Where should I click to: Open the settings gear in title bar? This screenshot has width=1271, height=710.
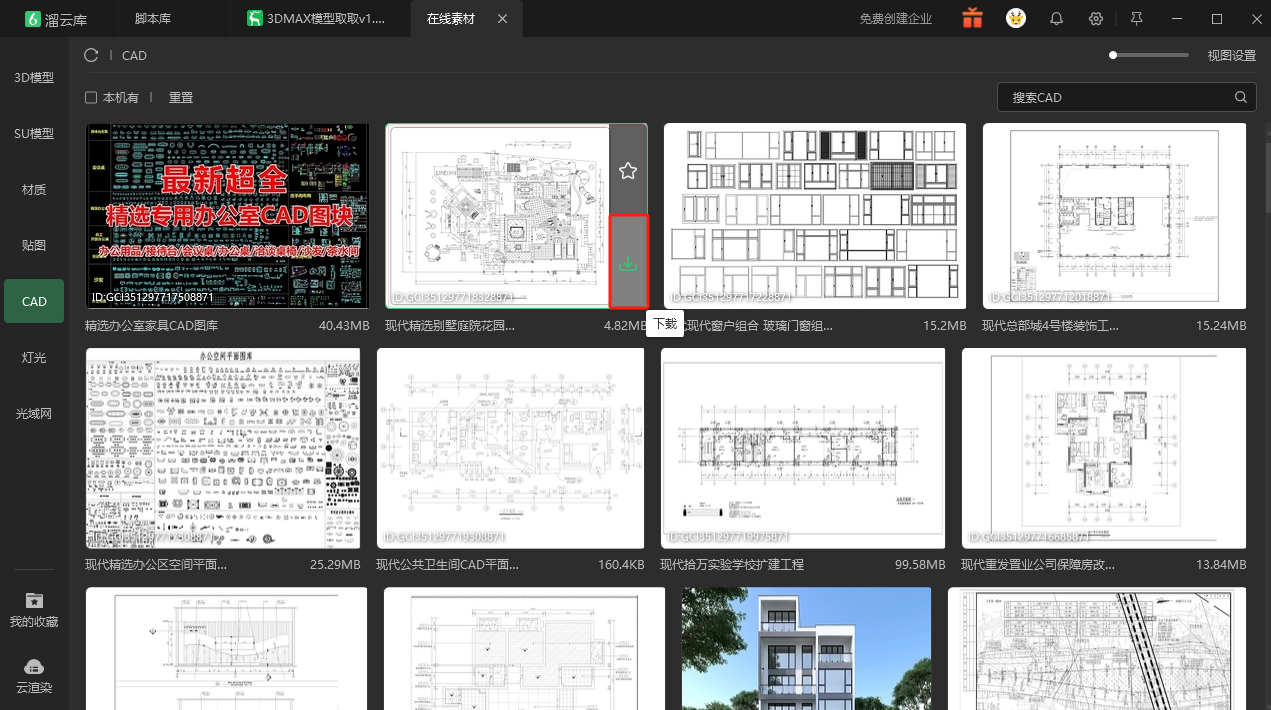coord(1096,19)
